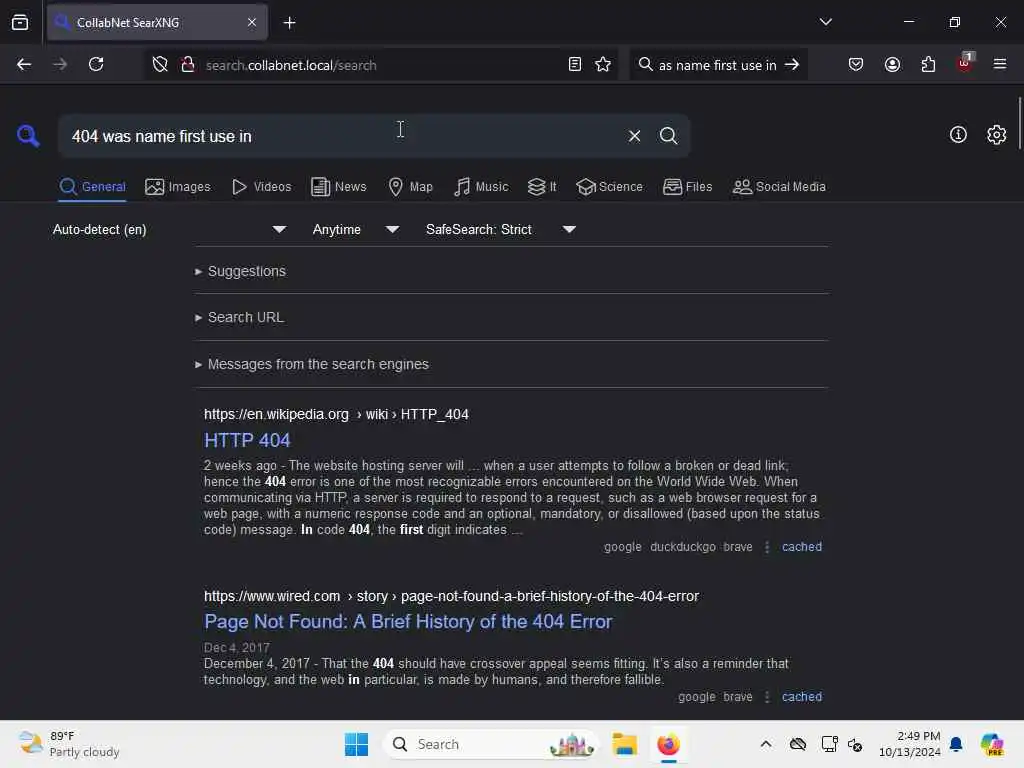Open weather widget 89°F Partly cloudy
Image resolution: width=1024 pixels, height=768 pixels.
[x=69, y=744]
